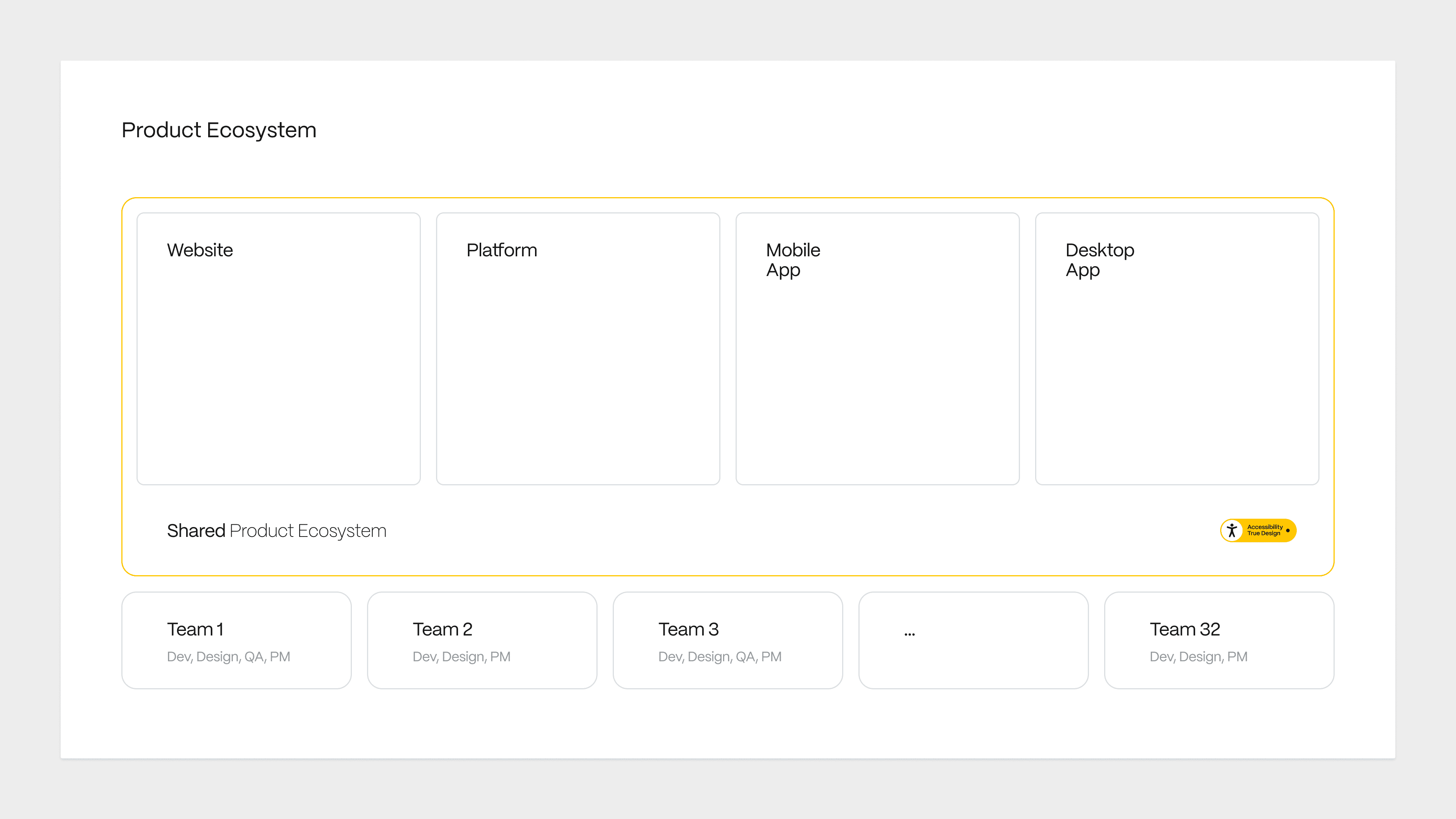Select the Website card
The height and width of the screenshot is (819, 1456).
pos(278,348)
